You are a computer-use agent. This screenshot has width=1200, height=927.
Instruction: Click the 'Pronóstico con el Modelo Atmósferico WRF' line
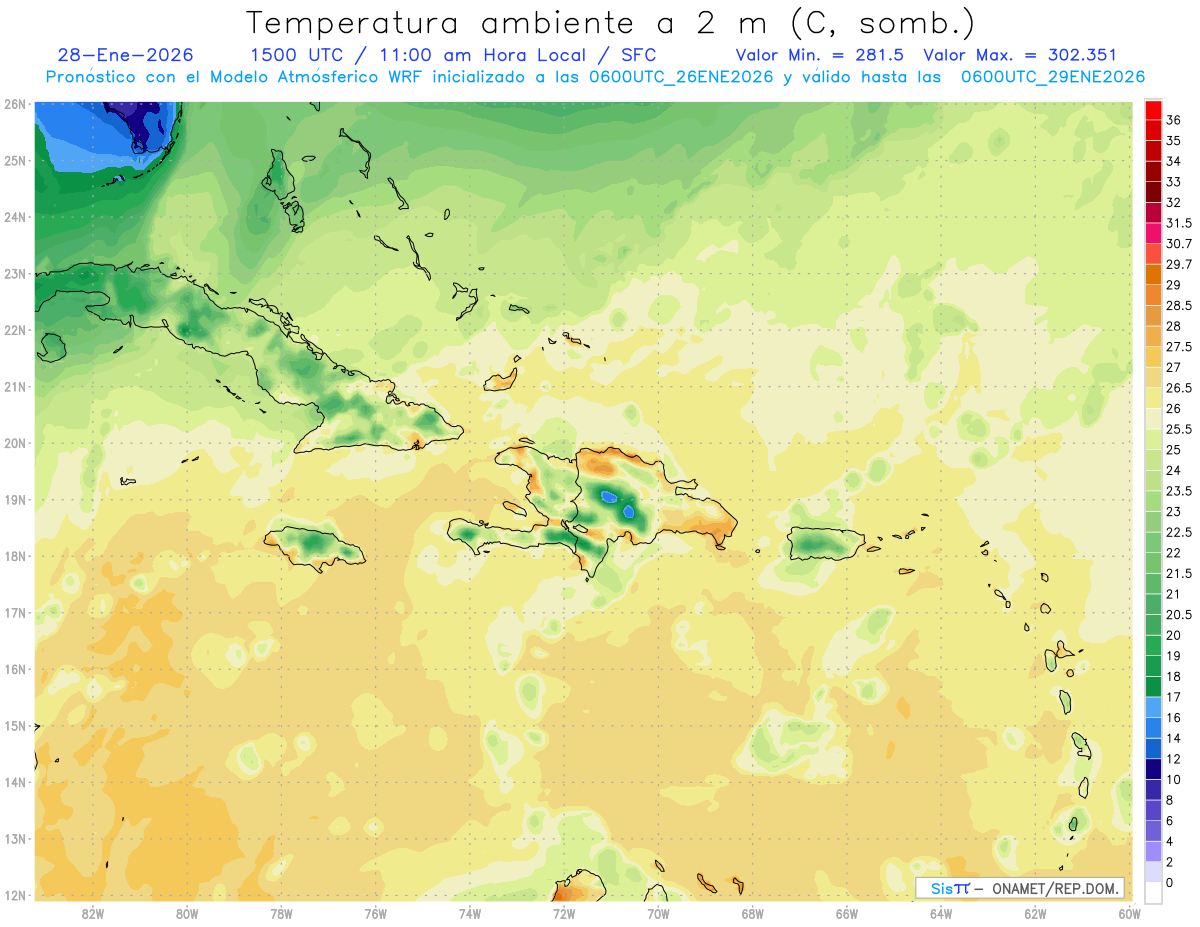(x=235, y=77)
